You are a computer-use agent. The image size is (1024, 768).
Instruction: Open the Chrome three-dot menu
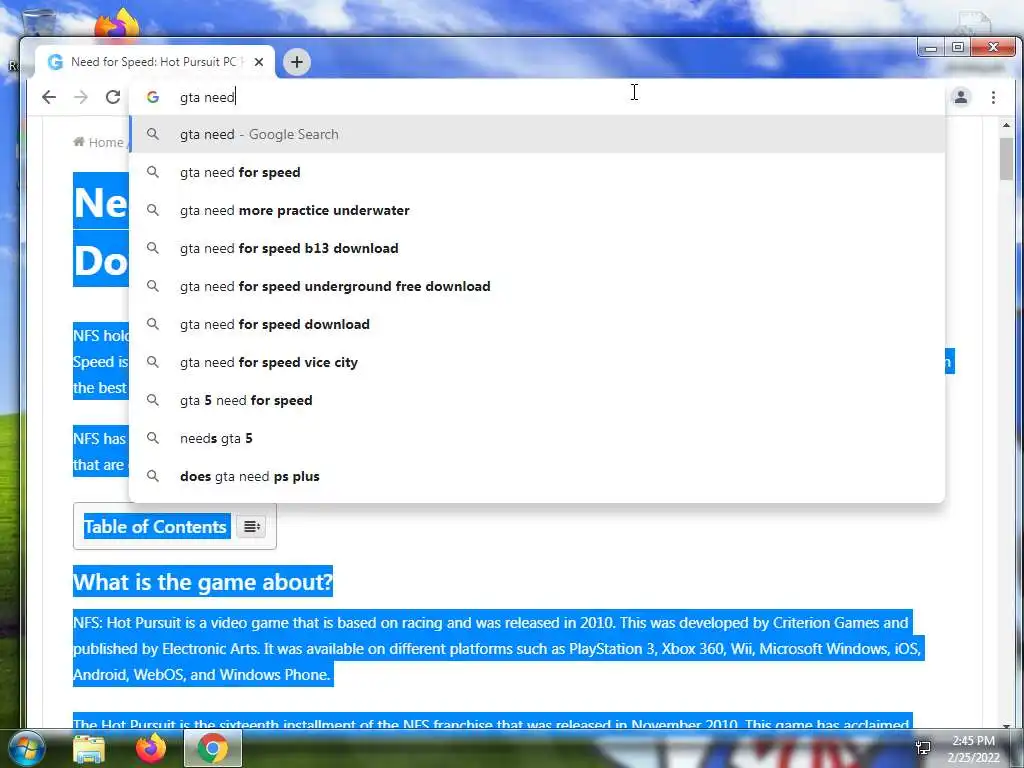[993, 97]
